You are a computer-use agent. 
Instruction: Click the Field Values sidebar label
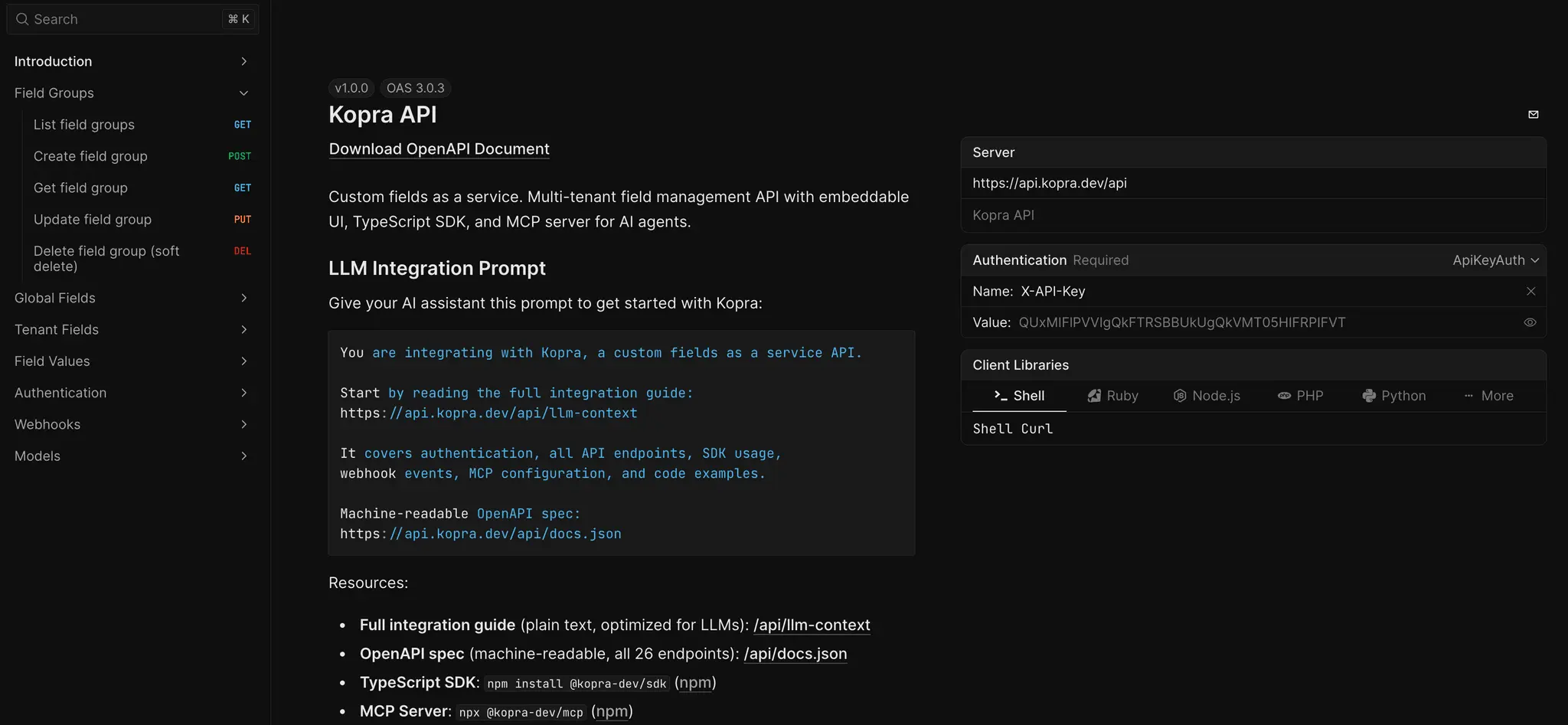click(x=52, y=361)
